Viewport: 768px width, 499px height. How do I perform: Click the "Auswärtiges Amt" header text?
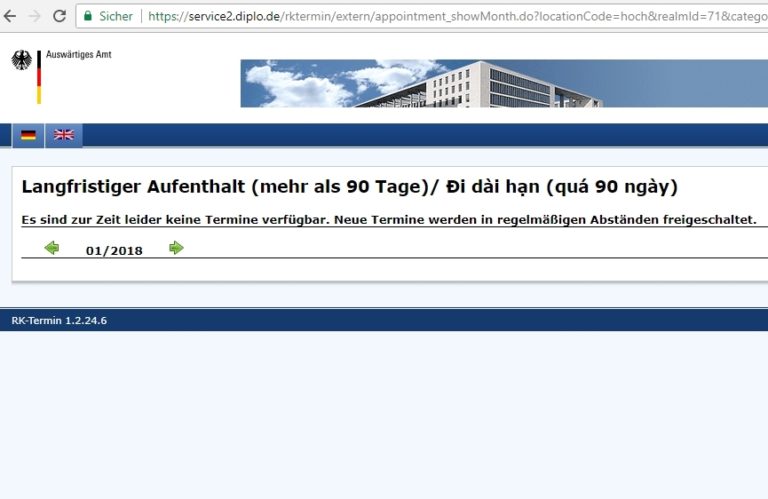tap(79, 55)
